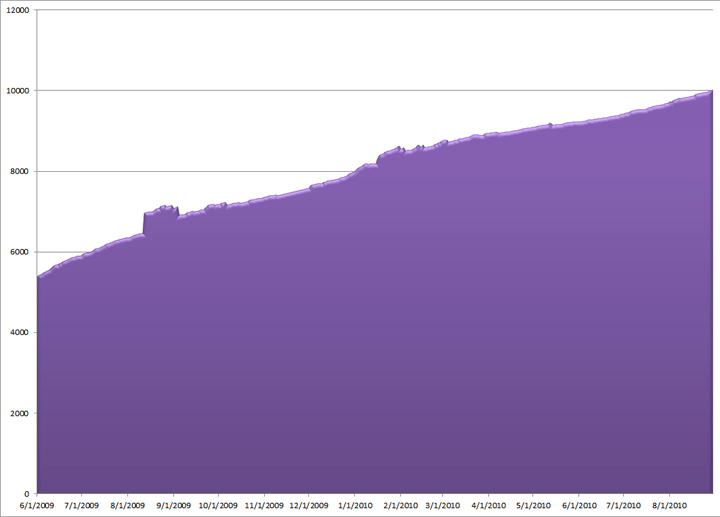This screenshot has width=720, height=517.
Task: Select the 7/1/2009 date label
Action: pos(82,506)
